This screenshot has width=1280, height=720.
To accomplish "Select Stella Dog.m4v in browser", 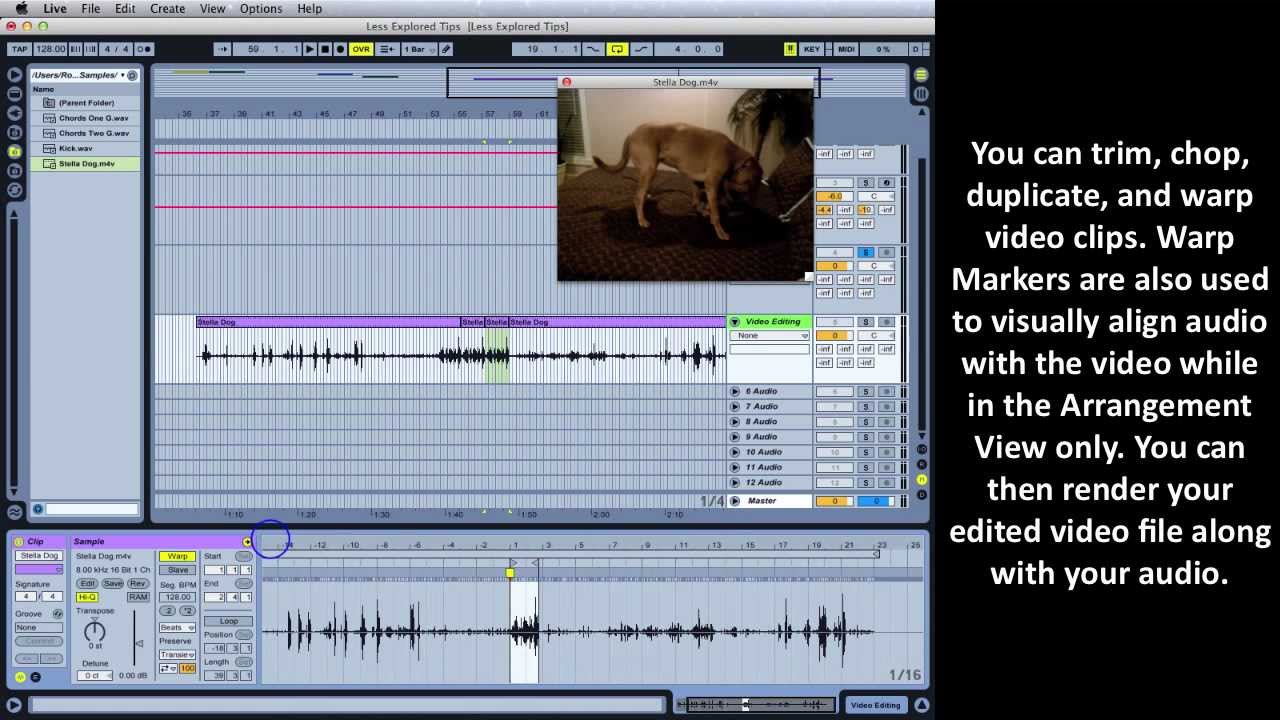I will point(85,163).
